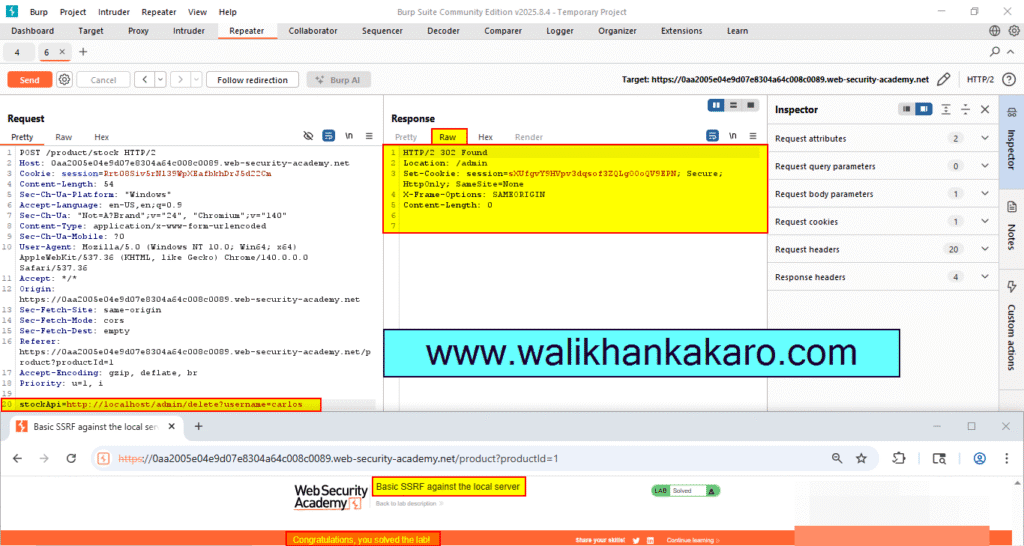Toggle non-printable characters in Request panel
This screenshot has width=1024, height=546.
[349, 136]
